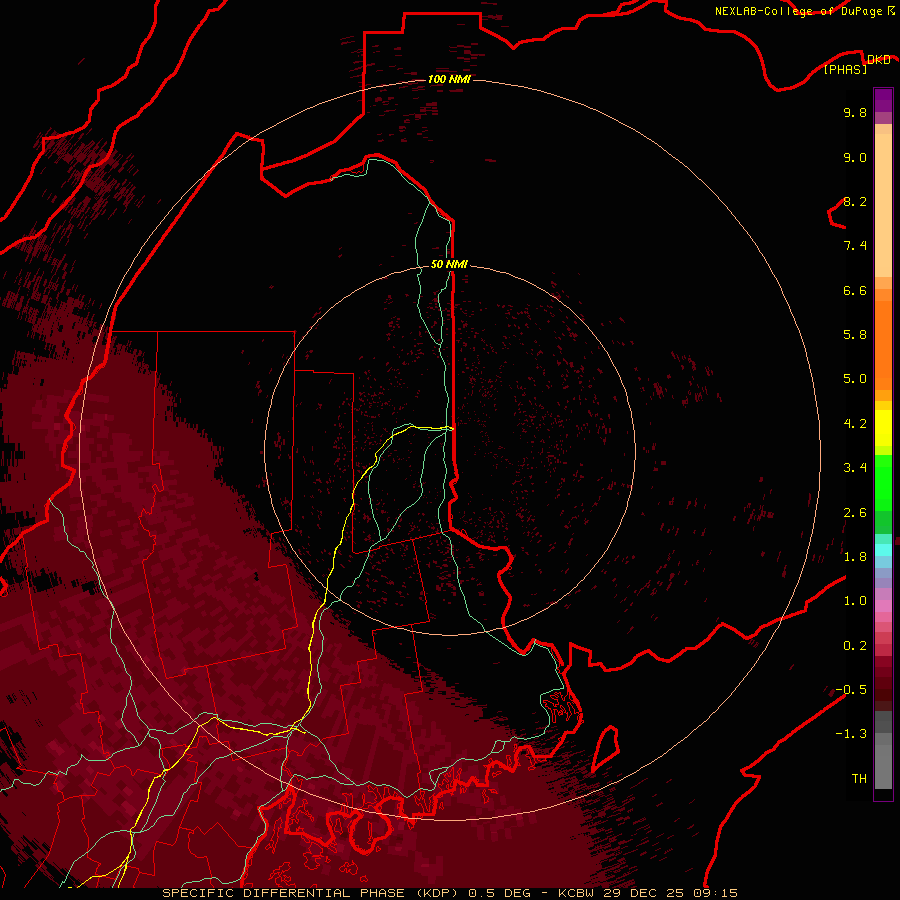The image size is (900, 900).
Task: Click the 2.6 legend value
Action: pyautogui.click(x=855, y=513)
